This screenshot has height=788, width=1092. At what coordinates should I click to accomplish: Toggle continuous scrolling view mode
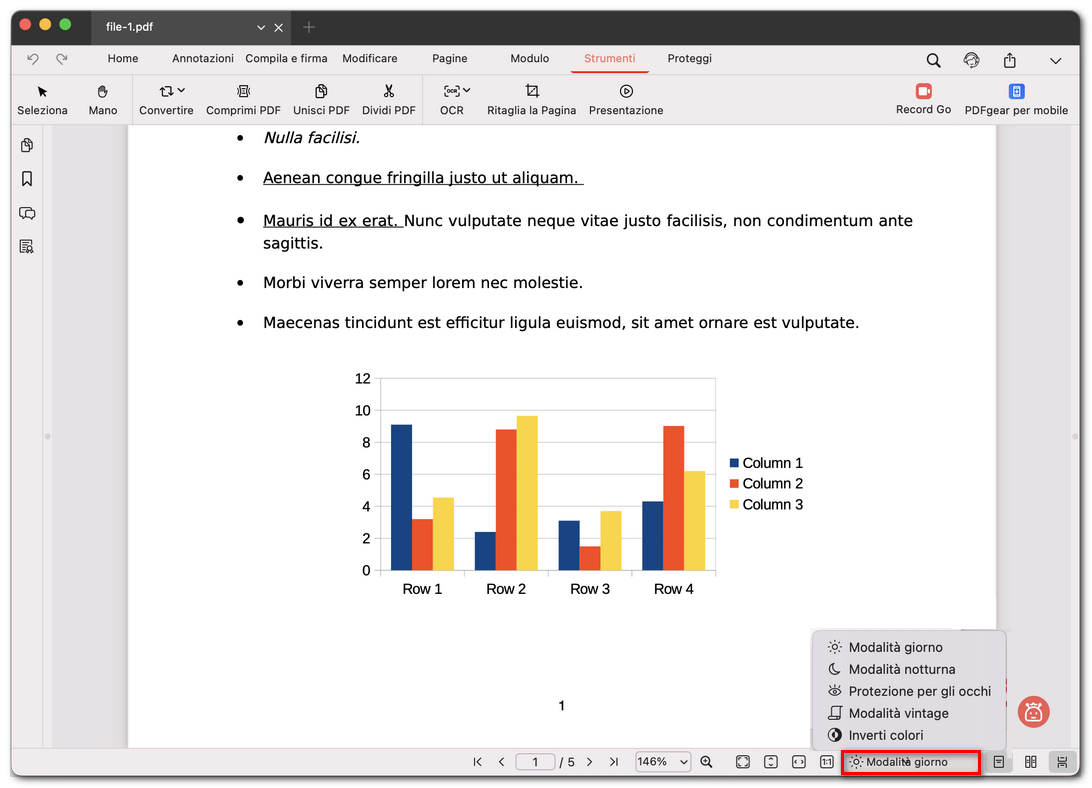point(1060,762)
